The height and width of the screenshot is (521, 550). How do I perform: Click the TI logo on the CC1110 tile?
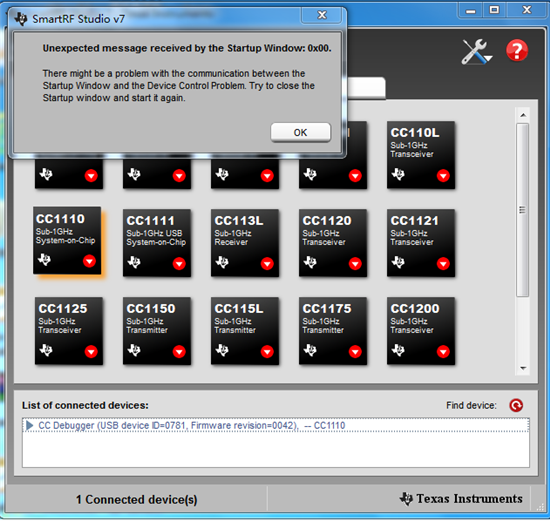[x=45, y=260]
